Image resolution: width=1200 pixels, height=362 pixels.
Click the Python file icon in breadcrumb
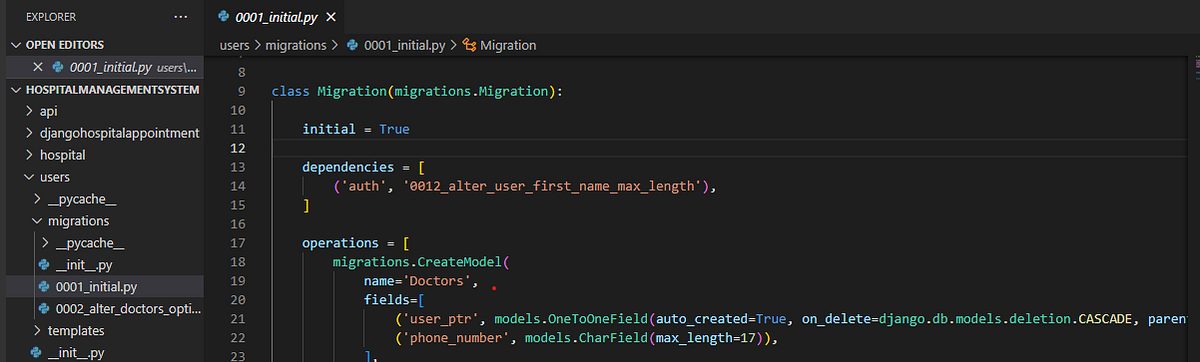click(x=351, y=45)
